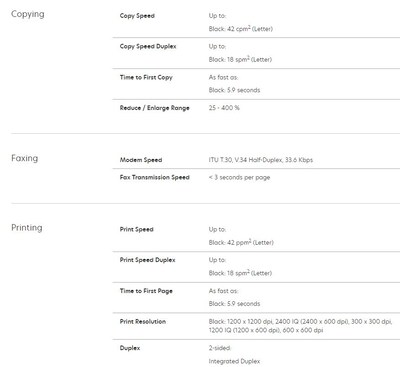Viewport: 400px width, 367px height.
Task: Click the 25 - 400 % value
Action: point(224,108)
